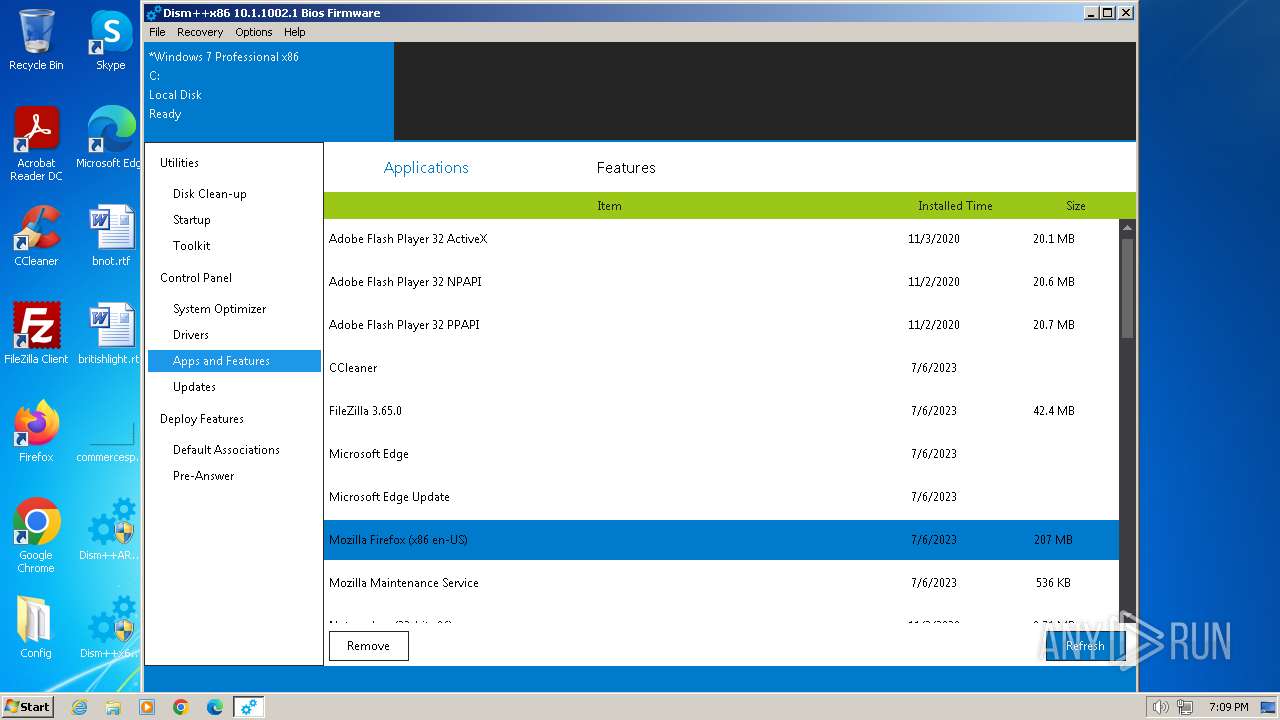Switch to the Features tab
Screen dimensions: 1280x720
point(626,168)
